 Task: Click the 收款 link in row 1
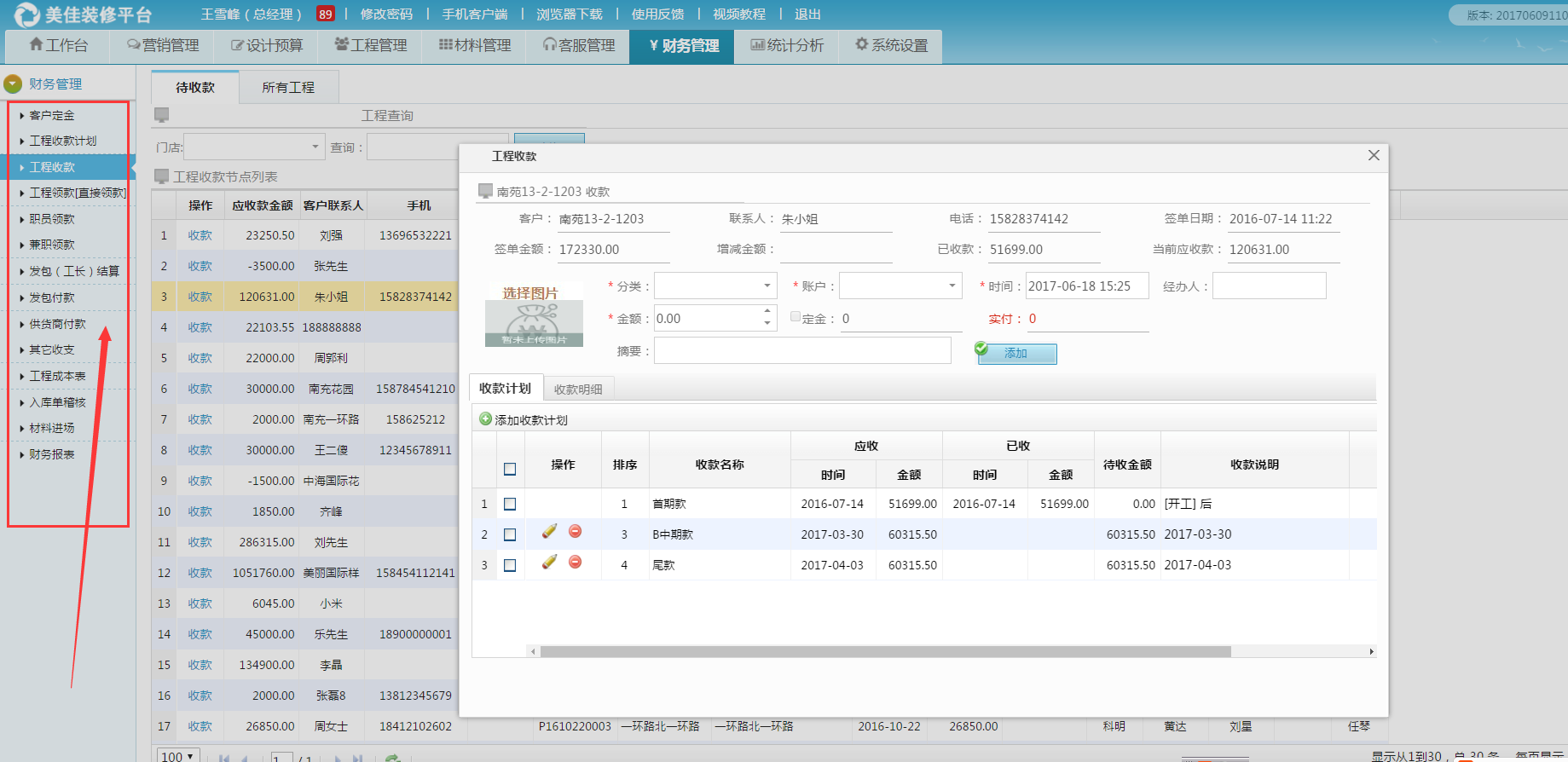click(200, 235)
